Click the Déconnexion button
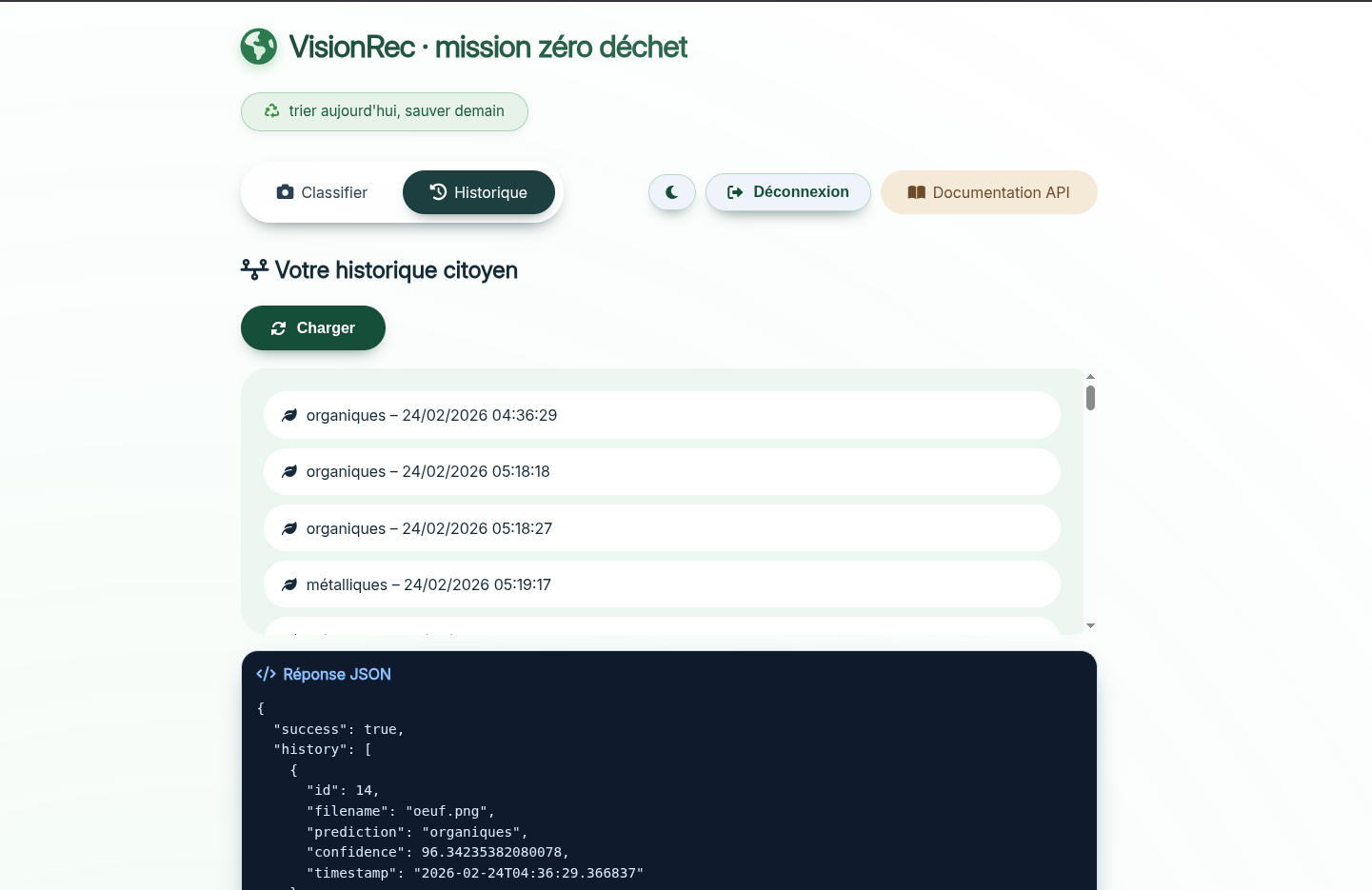The height and width of the screenshot is (890, 1372). tap(788, 192)
